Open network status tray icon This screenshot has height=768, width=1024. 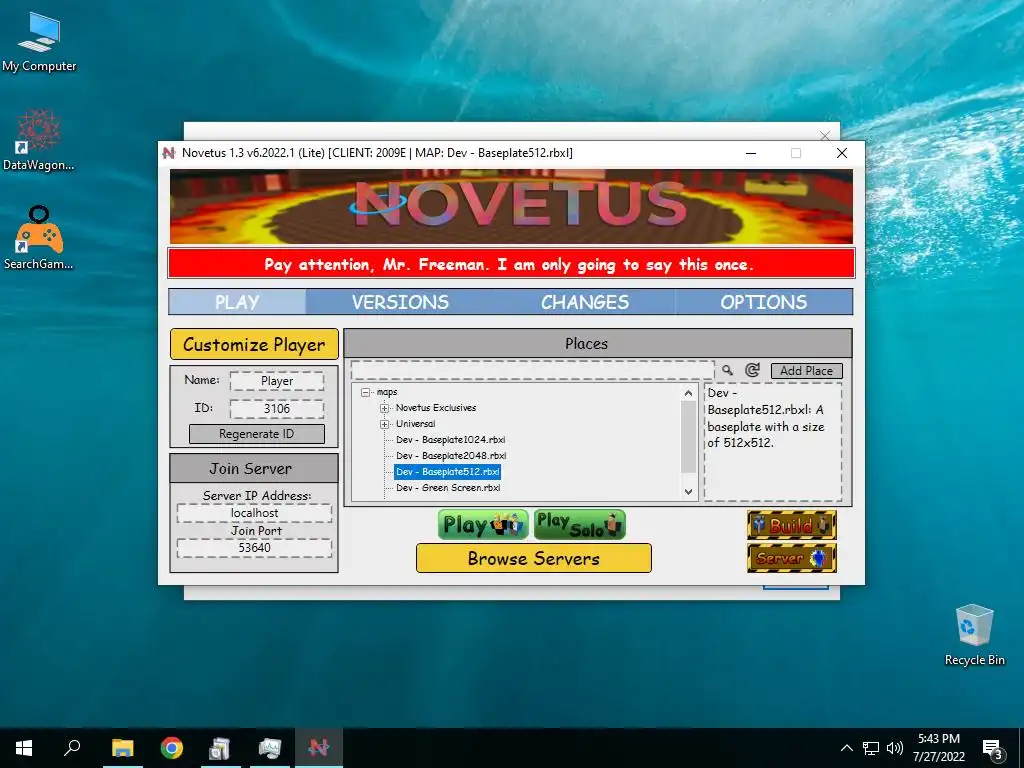coord(871,748)
